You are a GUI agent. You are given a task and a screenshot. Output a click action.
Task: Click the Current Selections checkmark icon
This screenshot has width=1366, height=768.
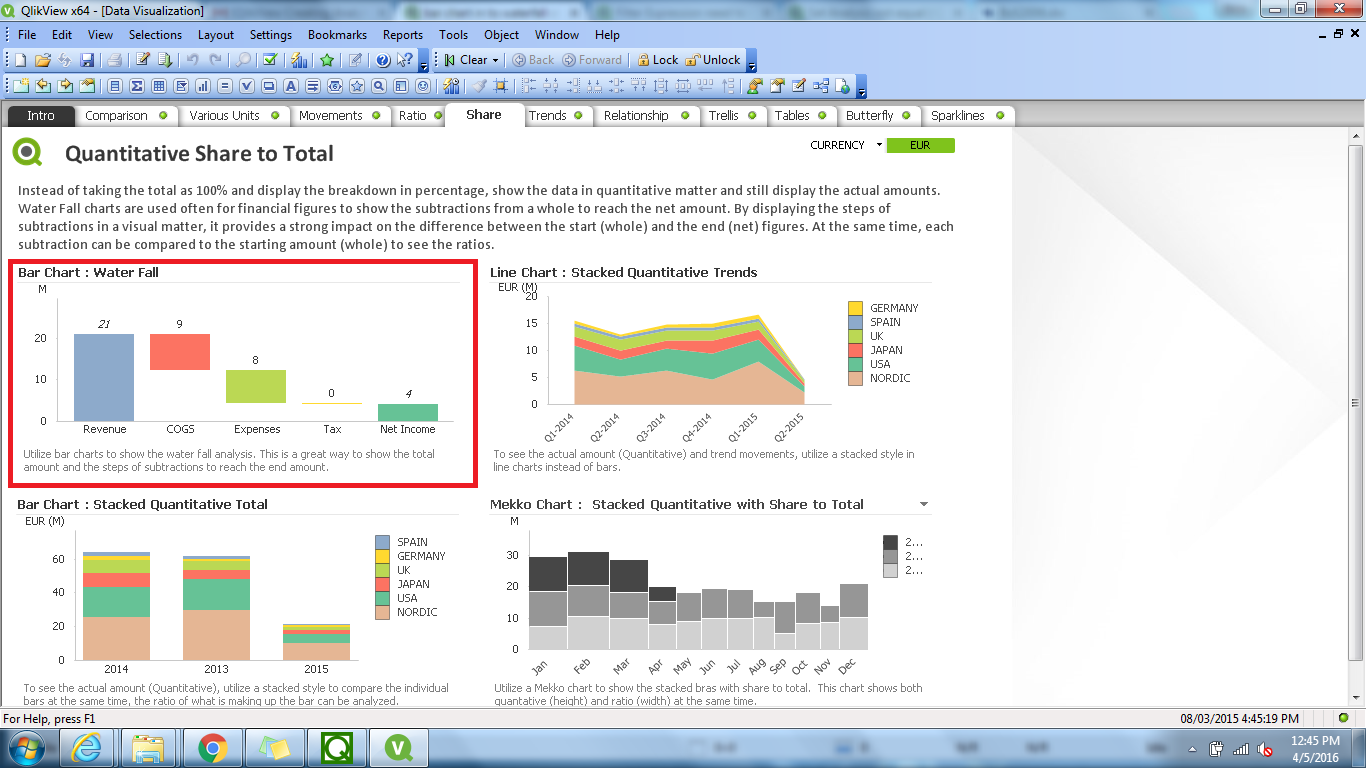click(270, 60)
